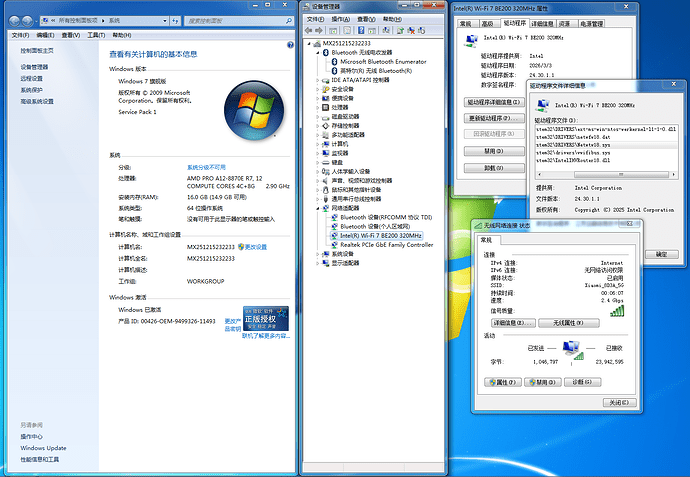The width and height of the screenshot is (690, 477).
Task: Open the 设备管理器 link in left sidebar
Action: pyautogui.click(x=34, y=67)
